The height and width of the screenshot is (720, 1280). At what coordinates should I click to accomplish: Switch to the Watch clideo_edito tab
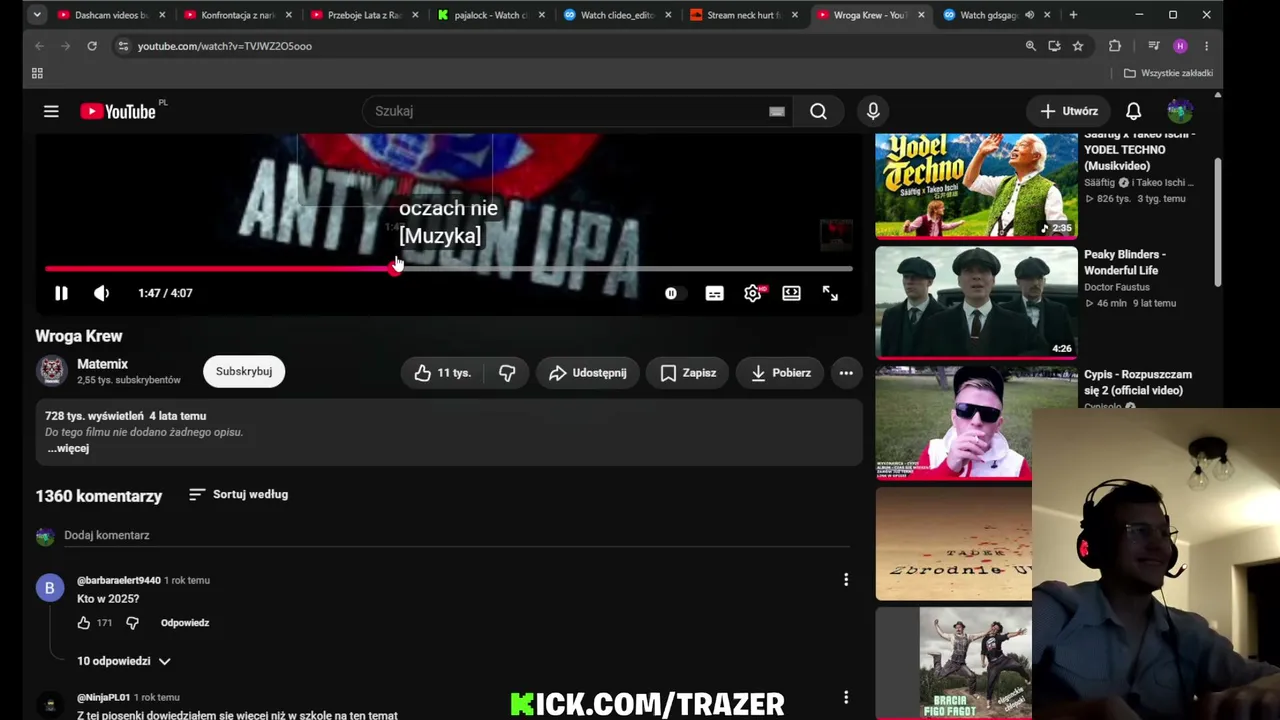617,15
